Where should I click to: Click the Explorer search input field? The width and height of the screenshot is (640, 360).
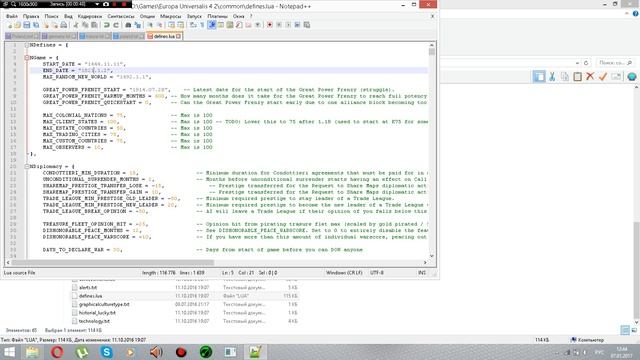tap(615, 63)
